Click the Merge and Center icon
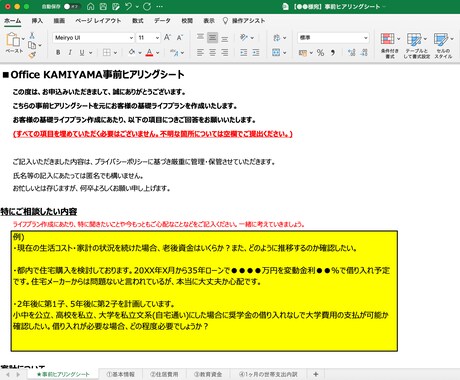 click(x=276, y=52)
